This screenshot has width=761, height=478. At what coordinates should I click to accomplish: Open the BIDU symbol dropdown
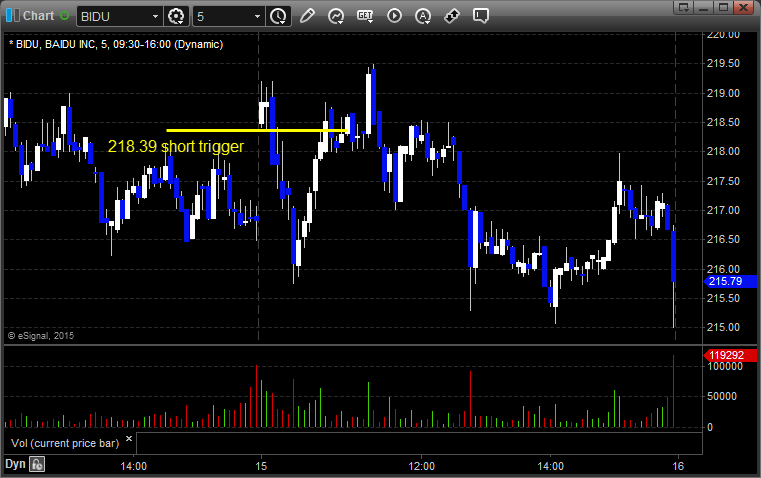click(x=155, y=16)
